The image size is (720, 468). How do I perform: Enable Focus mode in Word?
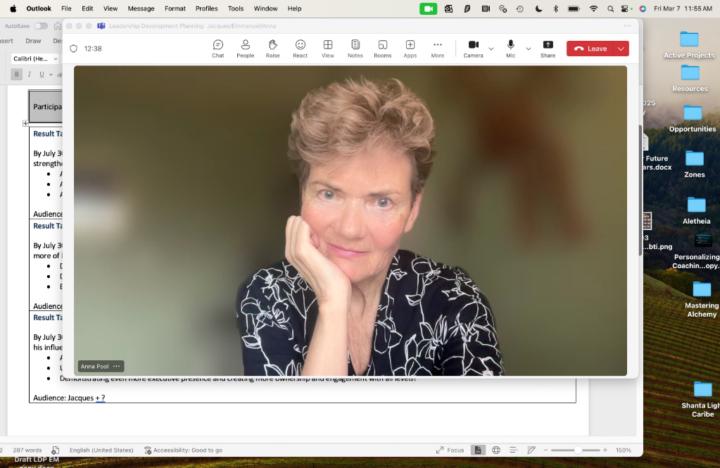450,450
